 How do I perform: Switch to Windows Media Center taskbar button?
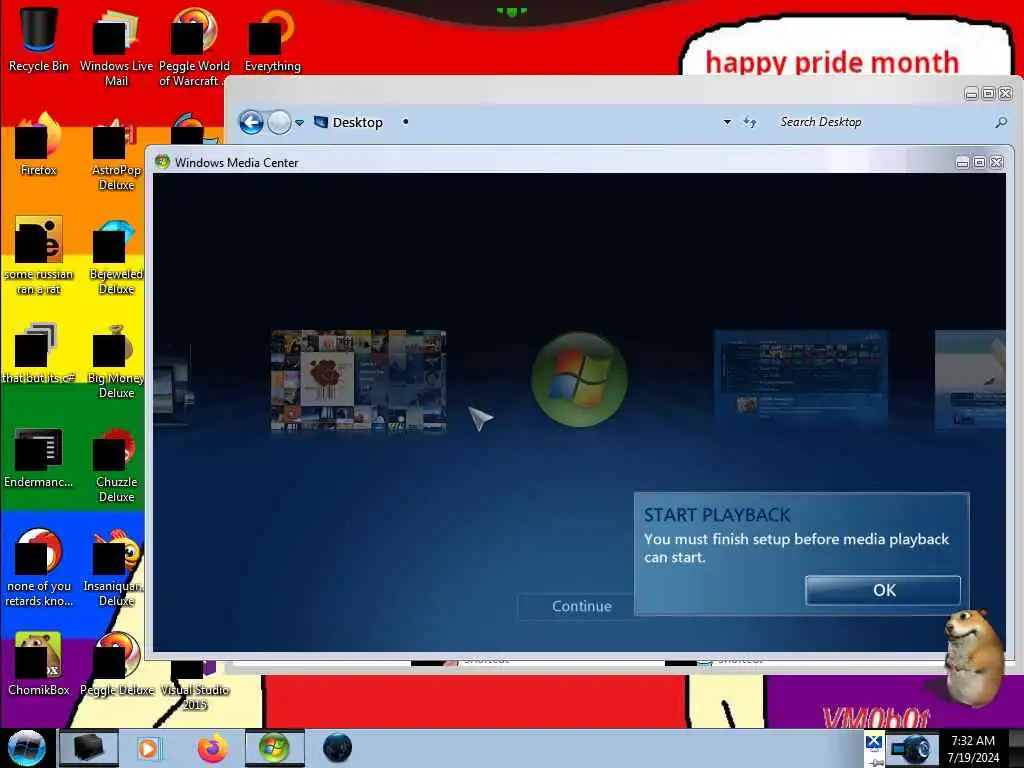pyautogui.click(x=274, y=748)
